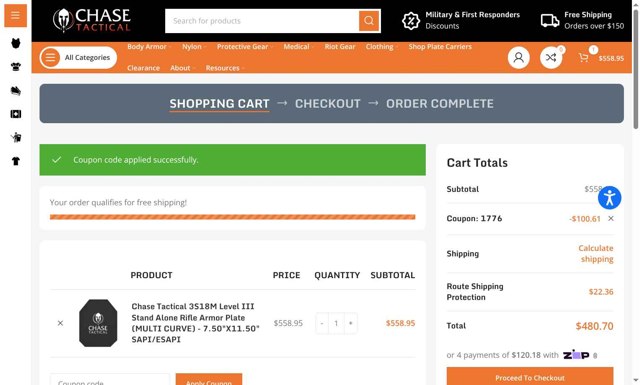Click Proceed To Checkout button
Screen dimensions: 640x385
(x=530, y=377)
